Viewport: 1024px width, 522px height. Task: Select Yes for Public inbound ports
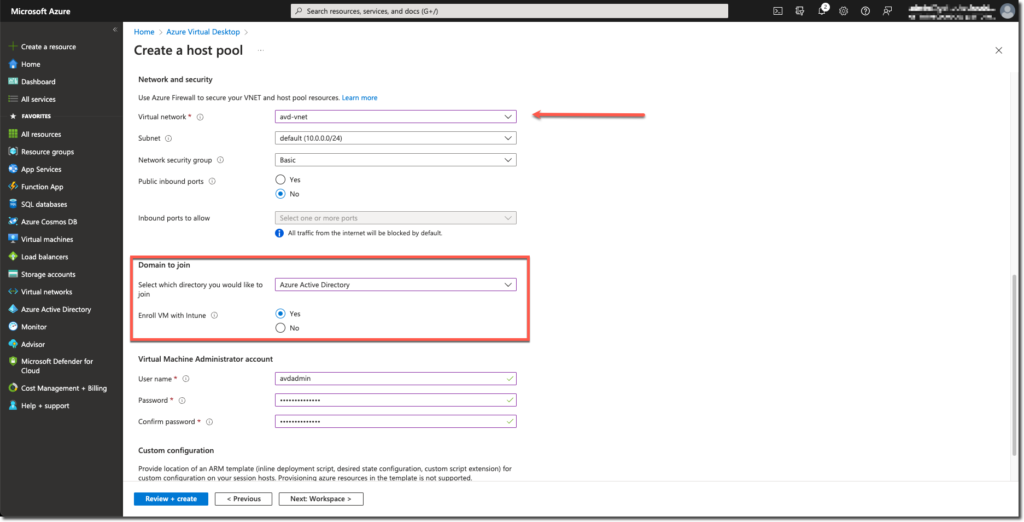point(280,180)
